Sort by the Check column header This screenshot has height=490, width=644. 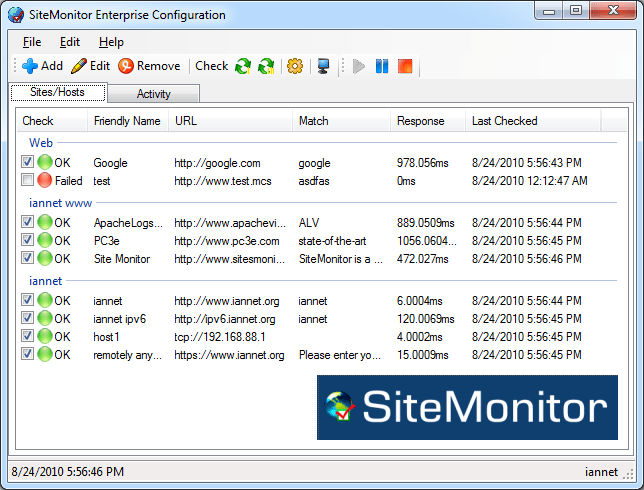pos(52,121)
